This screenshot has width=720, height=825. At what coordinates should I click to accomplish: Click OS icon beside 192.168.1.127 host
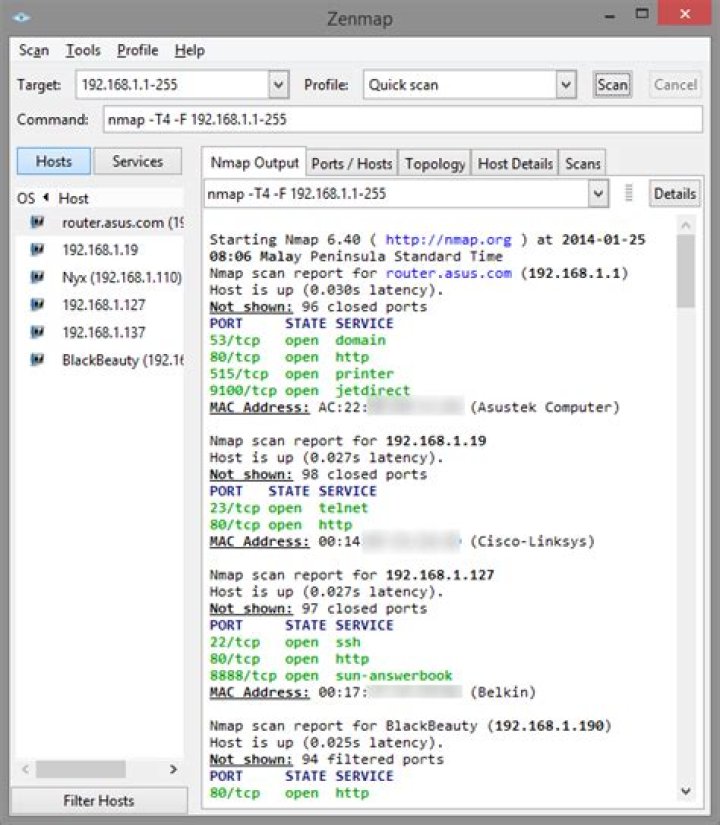pos(37,304)
